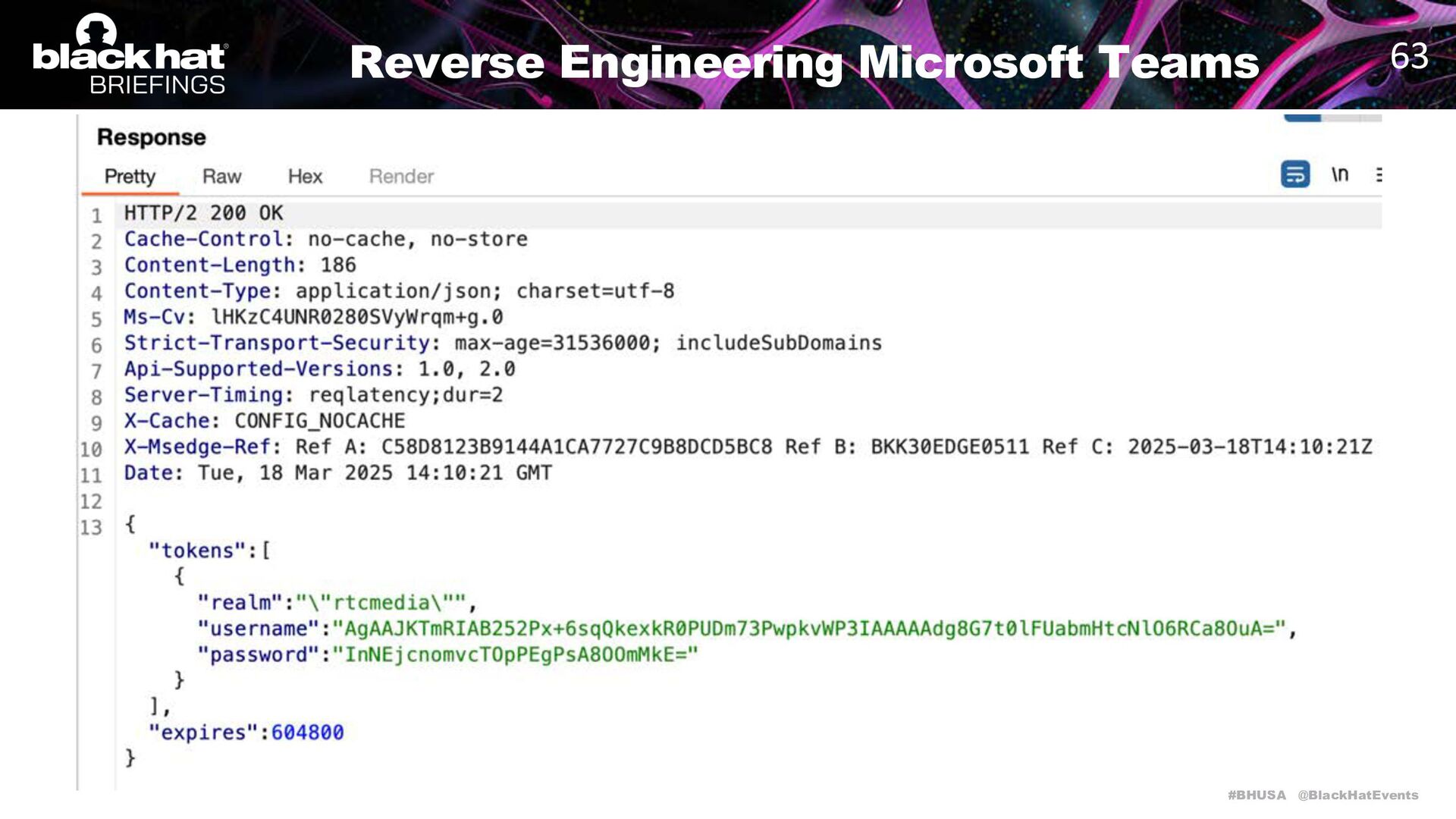This screenshot has width=1456, height=819.
Task: Click the HTTP/2 200 OK status line
Action: [203, 213]
